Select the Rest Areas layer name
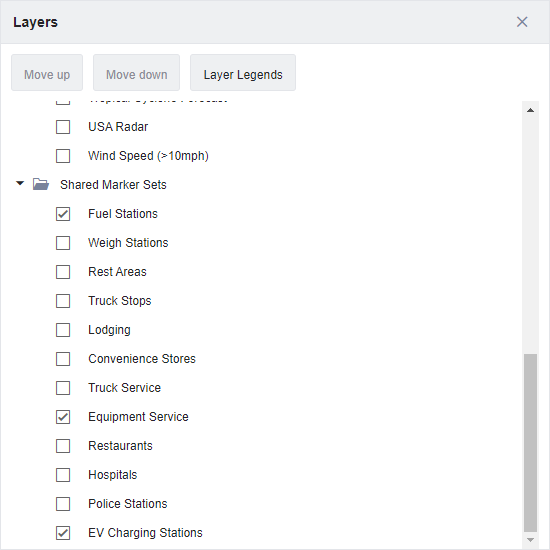550x550 pixels. [x=117, y=272]
